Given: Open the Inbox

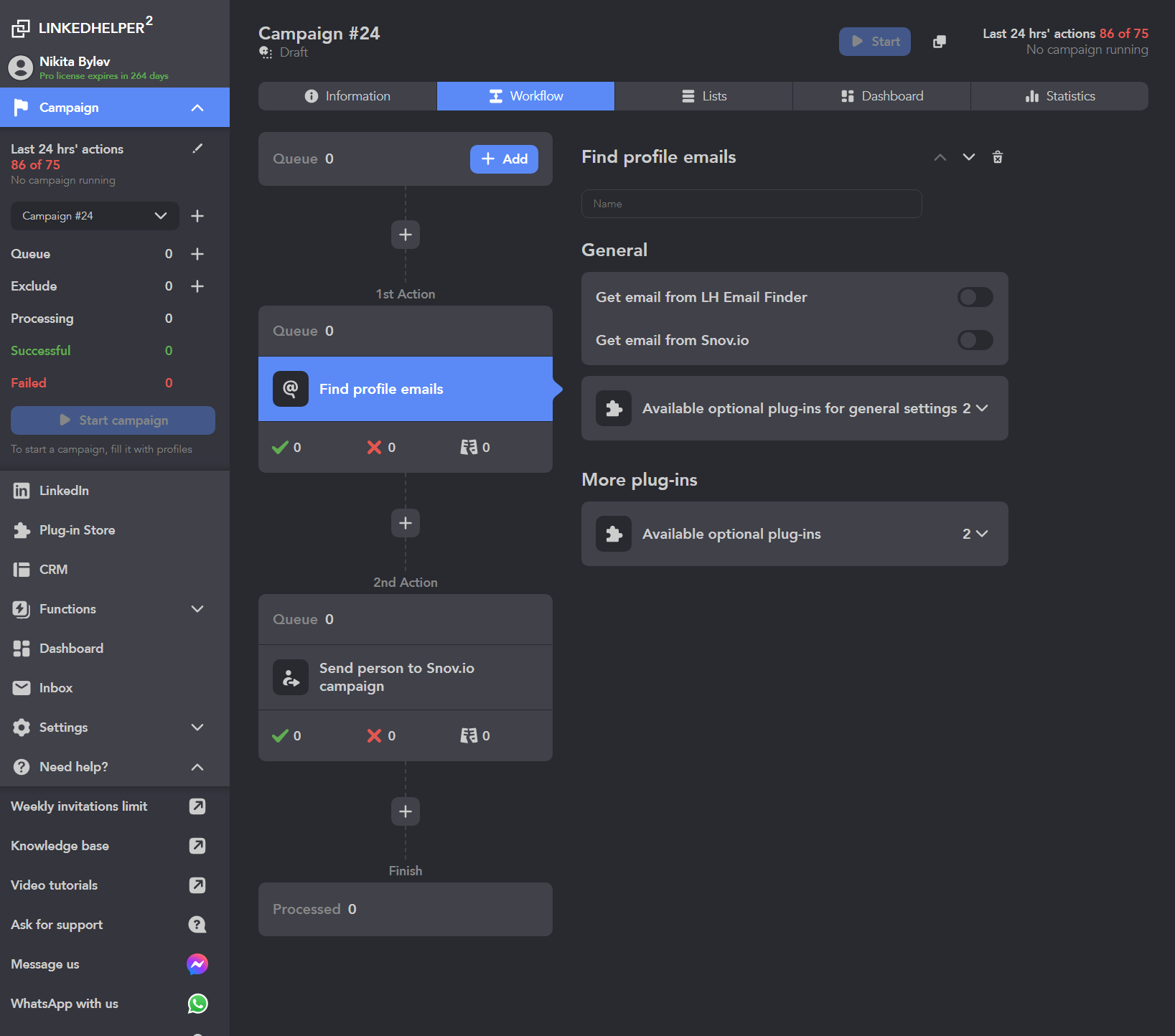Looking at the screenshot, I should 115,688.
